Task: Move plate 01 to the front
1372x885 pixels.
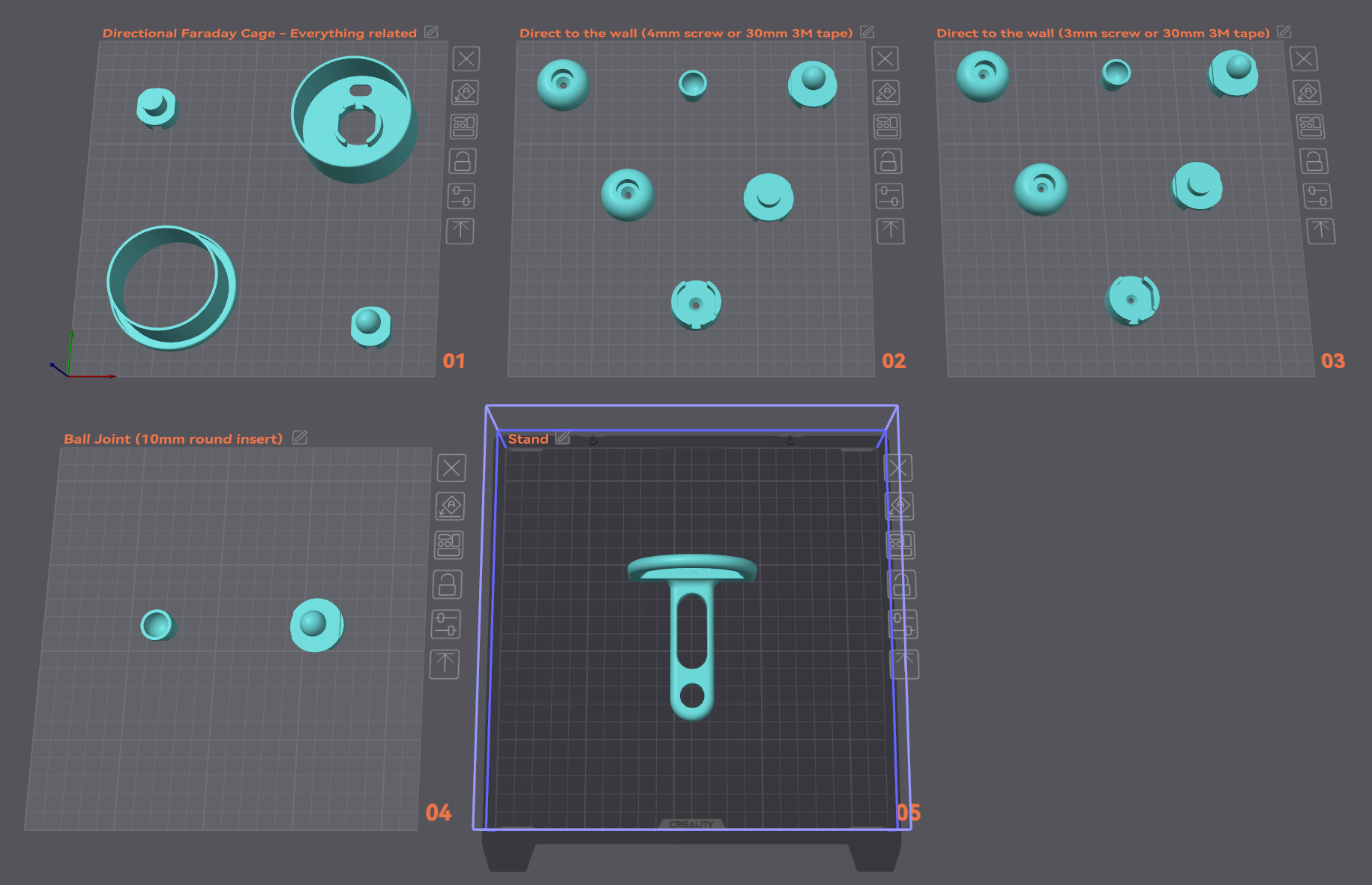Action: 460,231
